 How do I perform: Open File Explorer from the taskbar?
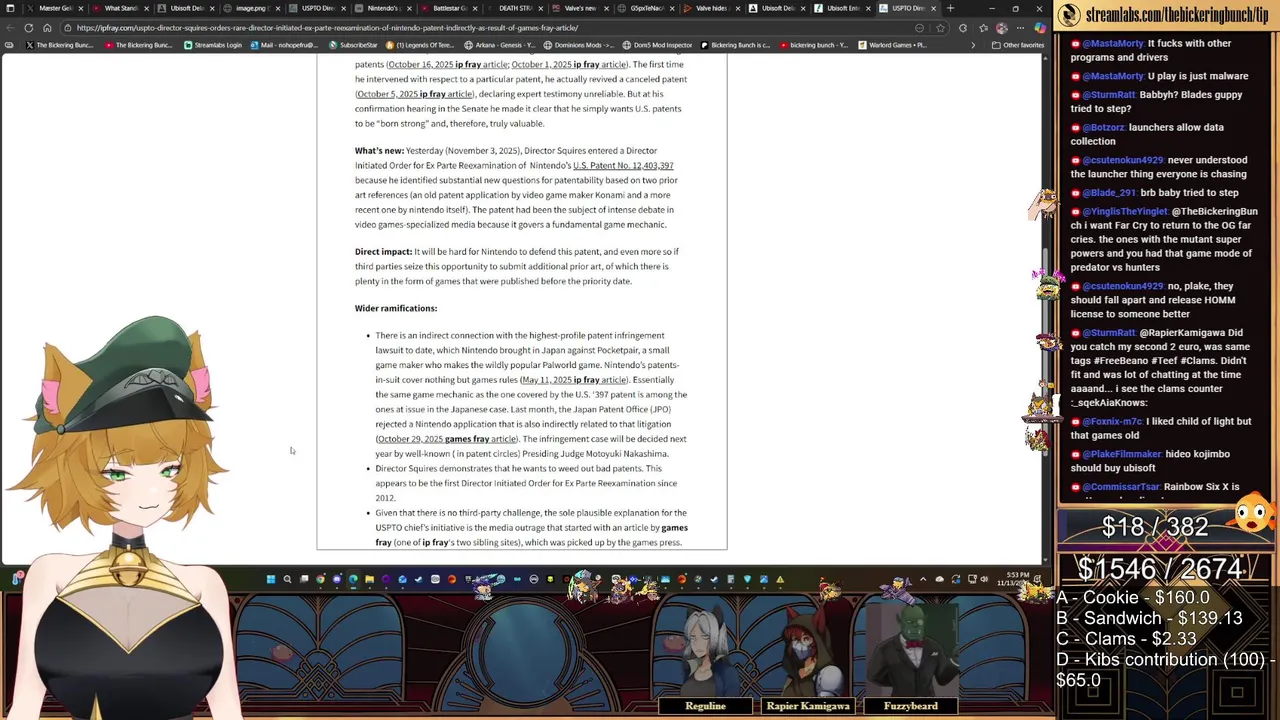369,579
